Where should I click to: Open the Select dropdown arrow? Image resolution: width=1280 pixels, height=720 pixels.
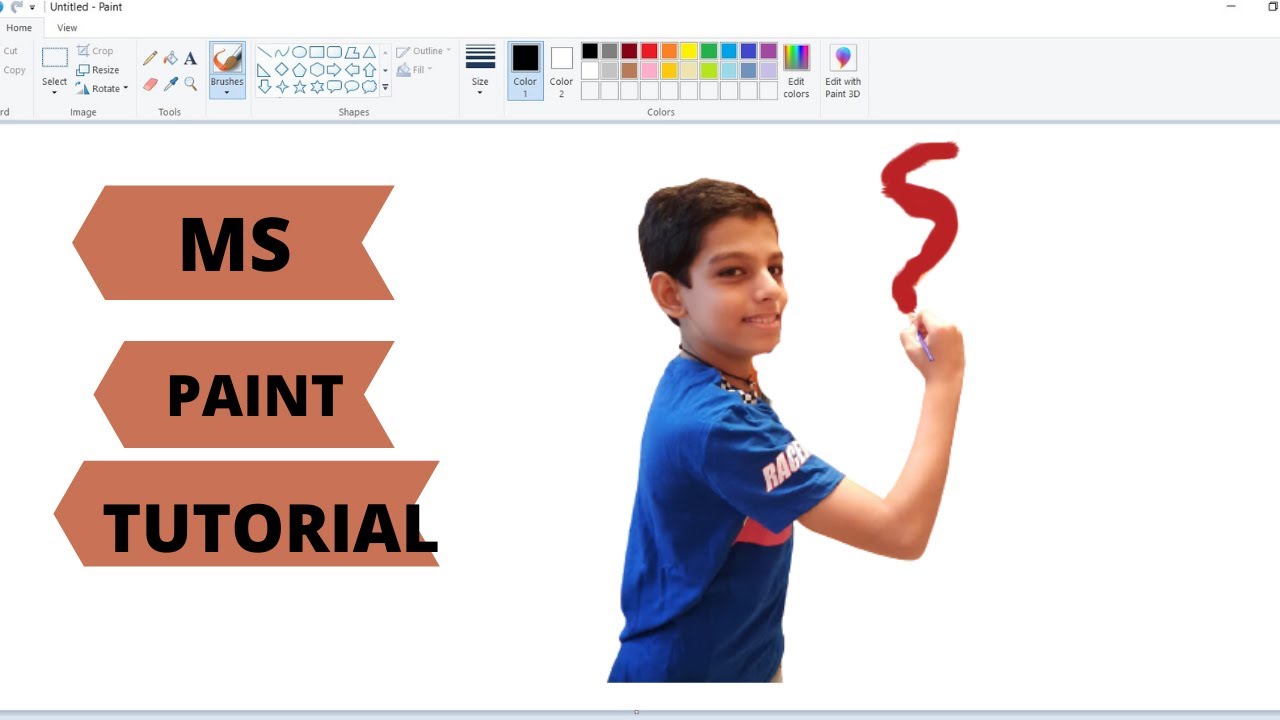55,92
